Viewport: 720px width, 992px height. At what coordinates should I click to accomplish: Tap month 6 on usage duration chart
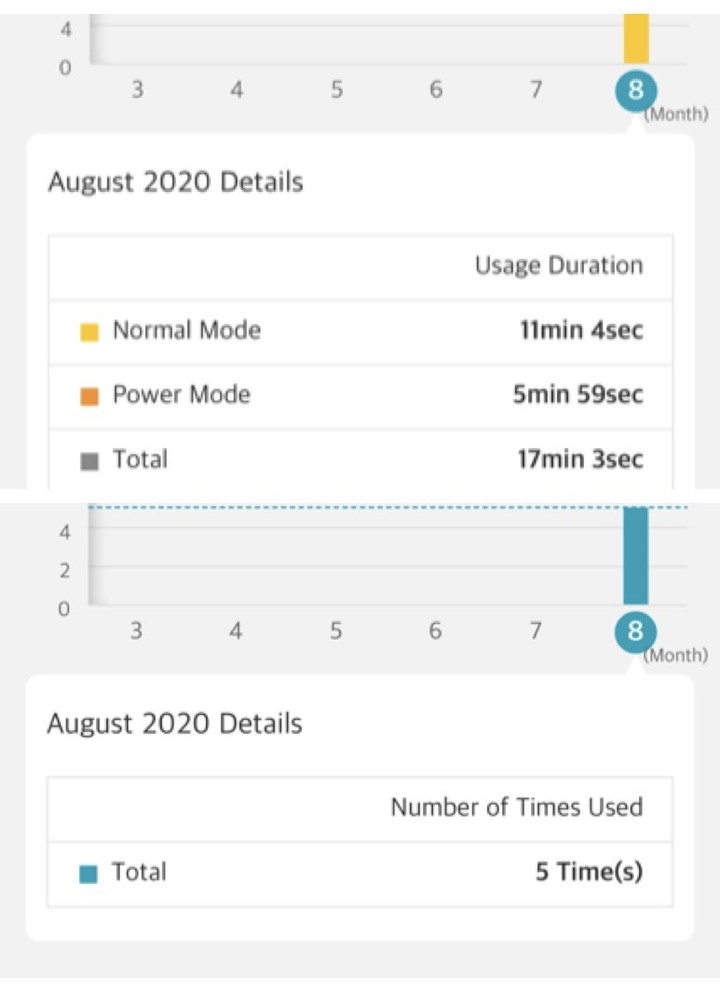point(436,90)
